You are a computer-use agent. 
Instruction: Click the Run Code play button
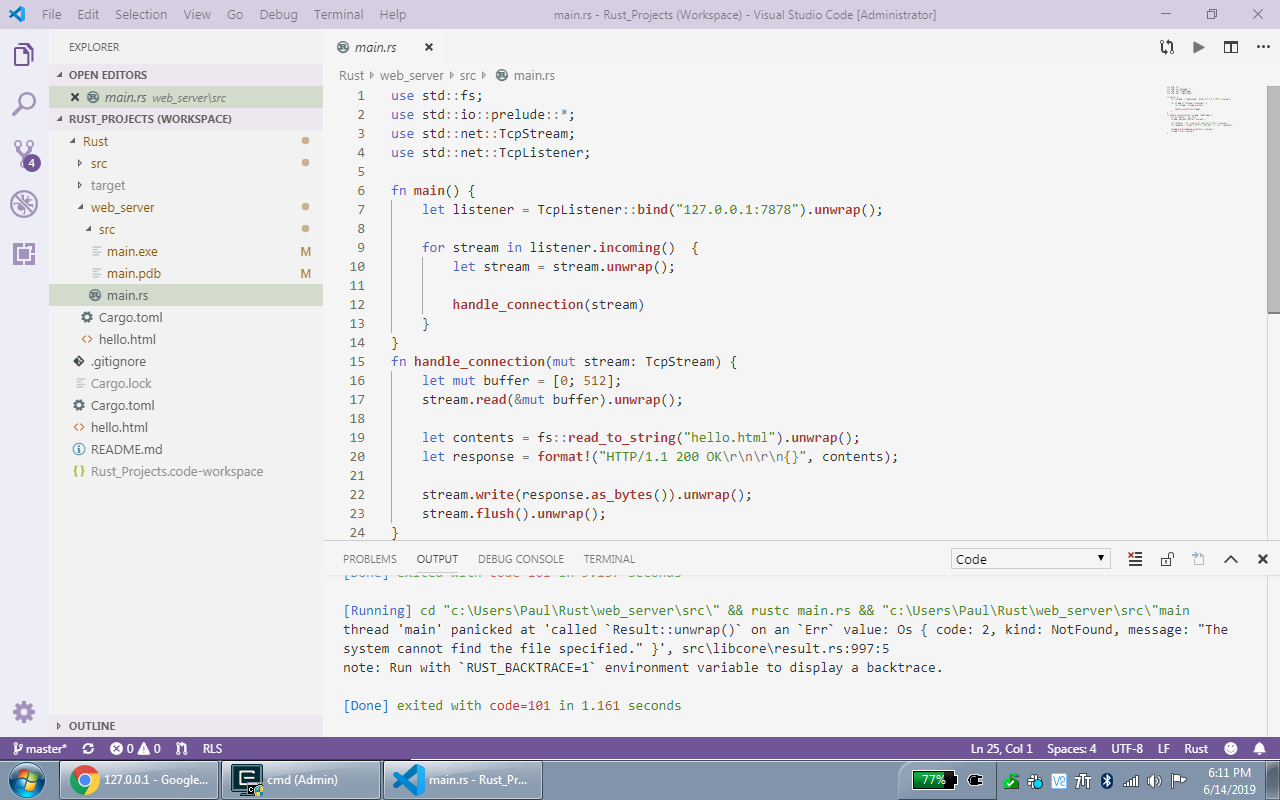point(1198,47)
